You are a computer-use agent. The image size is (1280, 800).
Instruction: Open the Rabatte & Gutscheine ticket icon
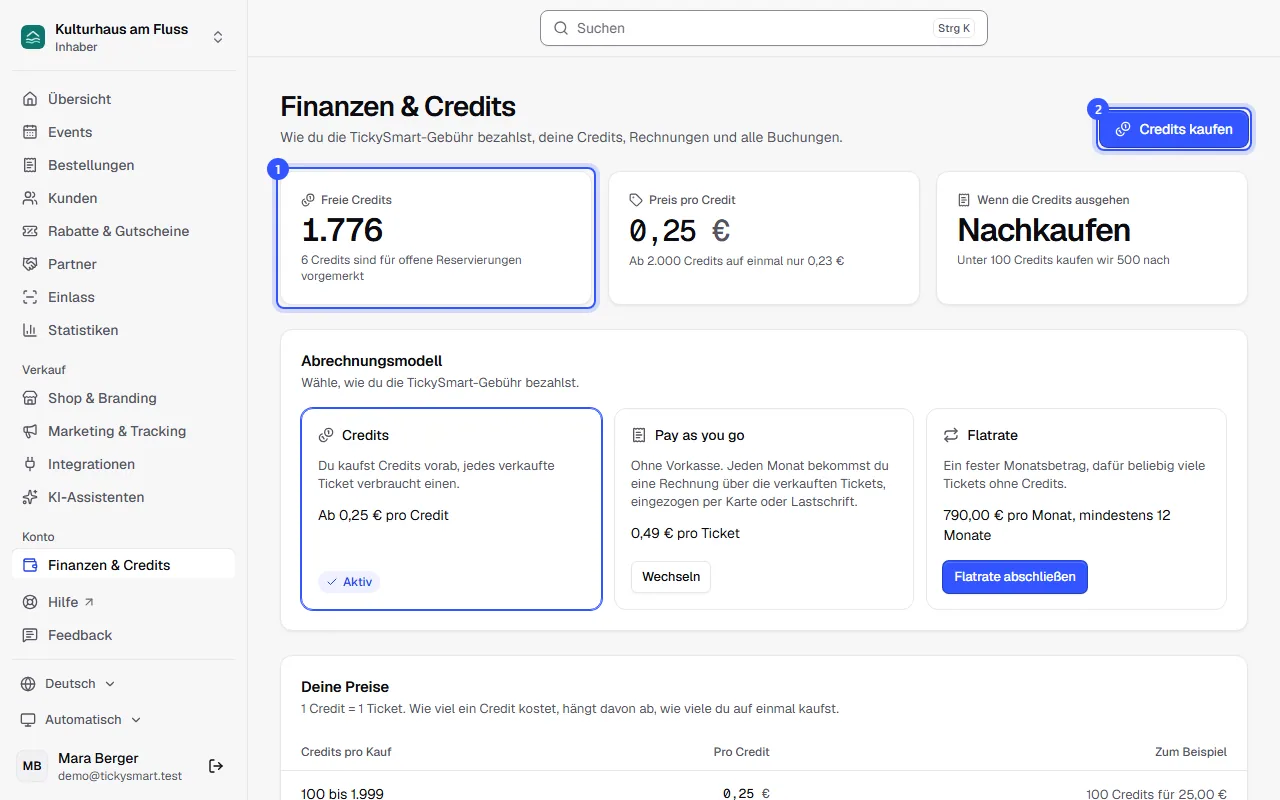30,231
